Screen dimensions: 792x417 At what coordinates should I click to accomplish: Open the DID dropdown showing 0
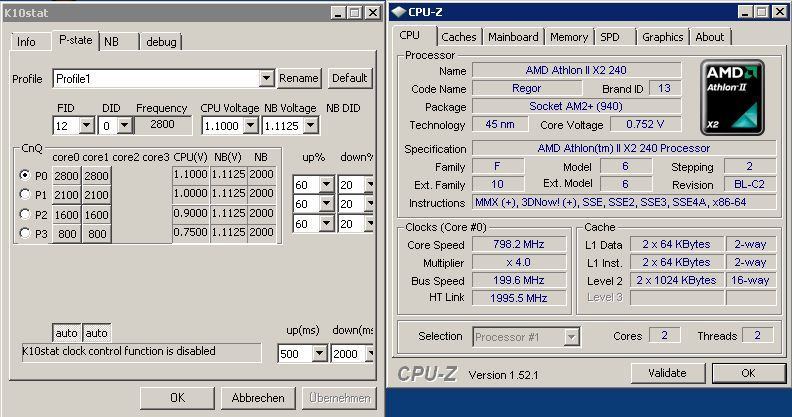(125, 126)
